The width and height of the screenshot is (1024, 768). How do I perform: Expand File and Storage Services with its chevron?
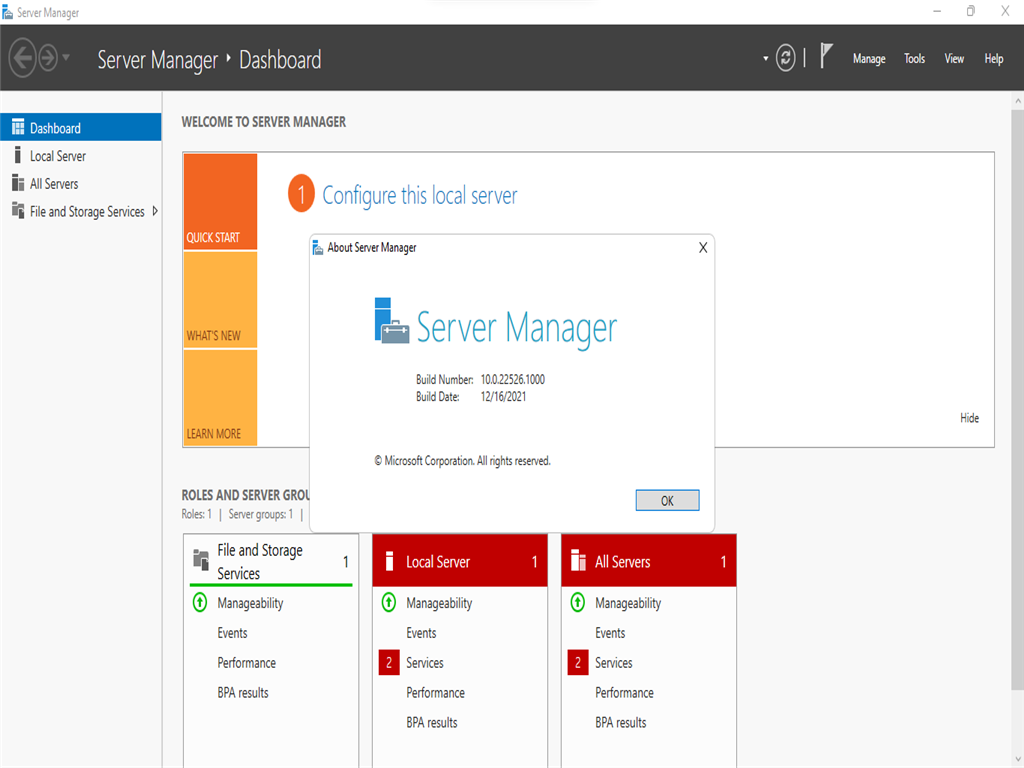click(155, 211)
